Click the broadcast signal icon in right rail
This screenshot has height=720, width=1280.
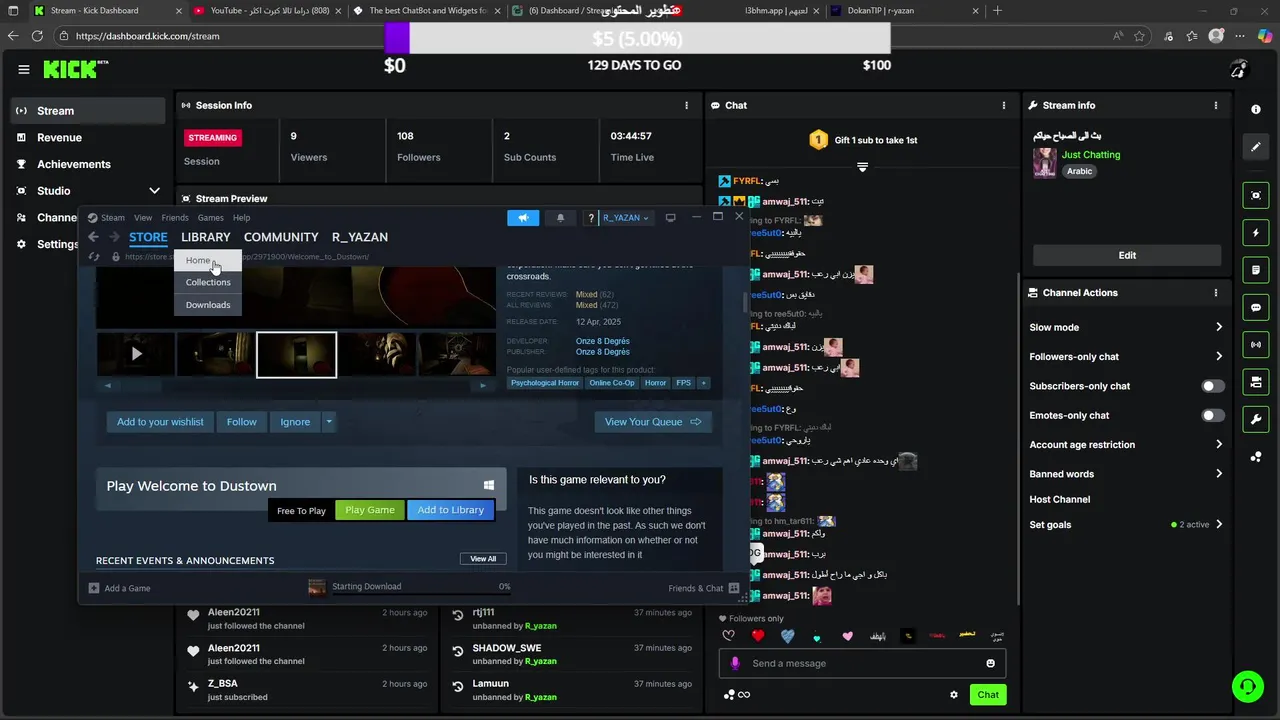click(x=1256, y=345)
